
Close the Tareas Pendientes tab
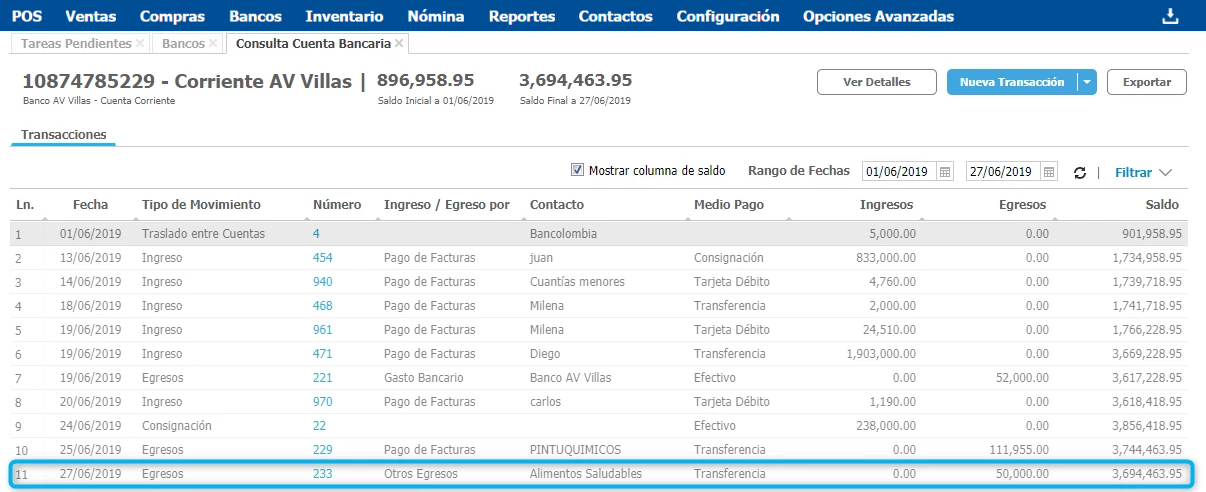pyautogui.click(x=140, y=44)
